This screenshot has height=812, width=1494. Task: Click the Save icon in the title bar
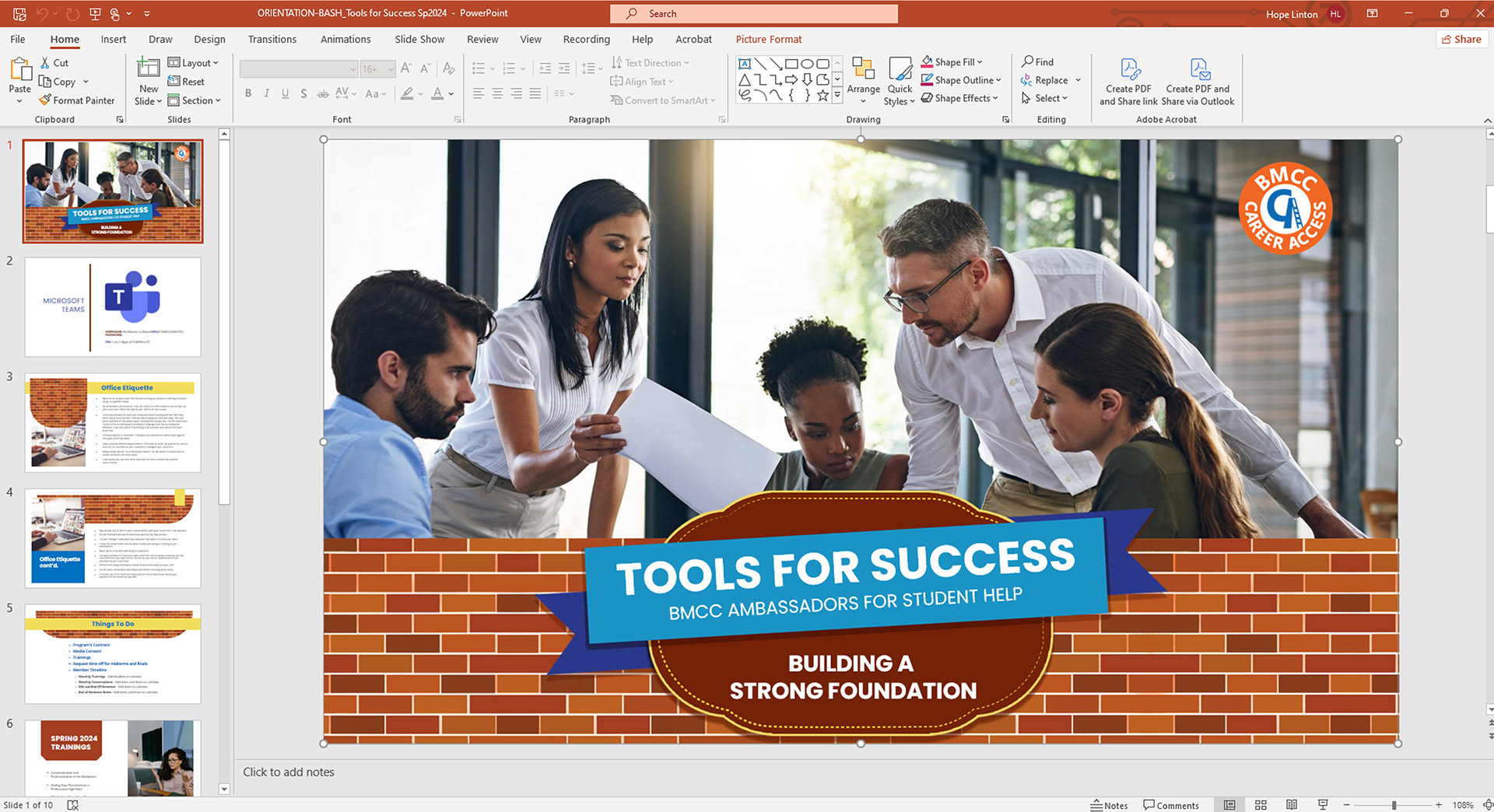19,14
